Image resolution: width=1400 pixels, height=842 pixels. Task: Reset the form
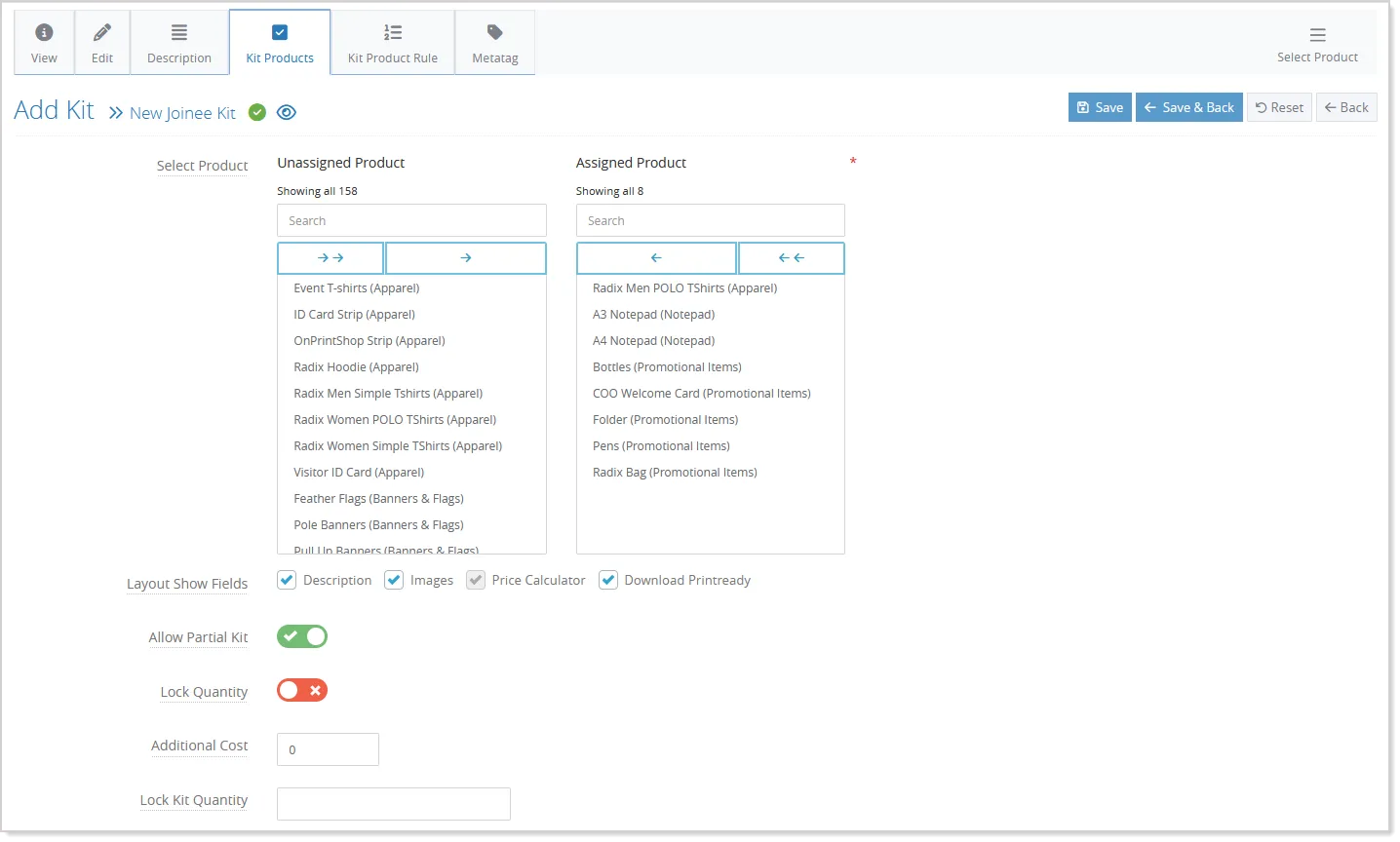pyautogui.click(x=1279, y=107)
